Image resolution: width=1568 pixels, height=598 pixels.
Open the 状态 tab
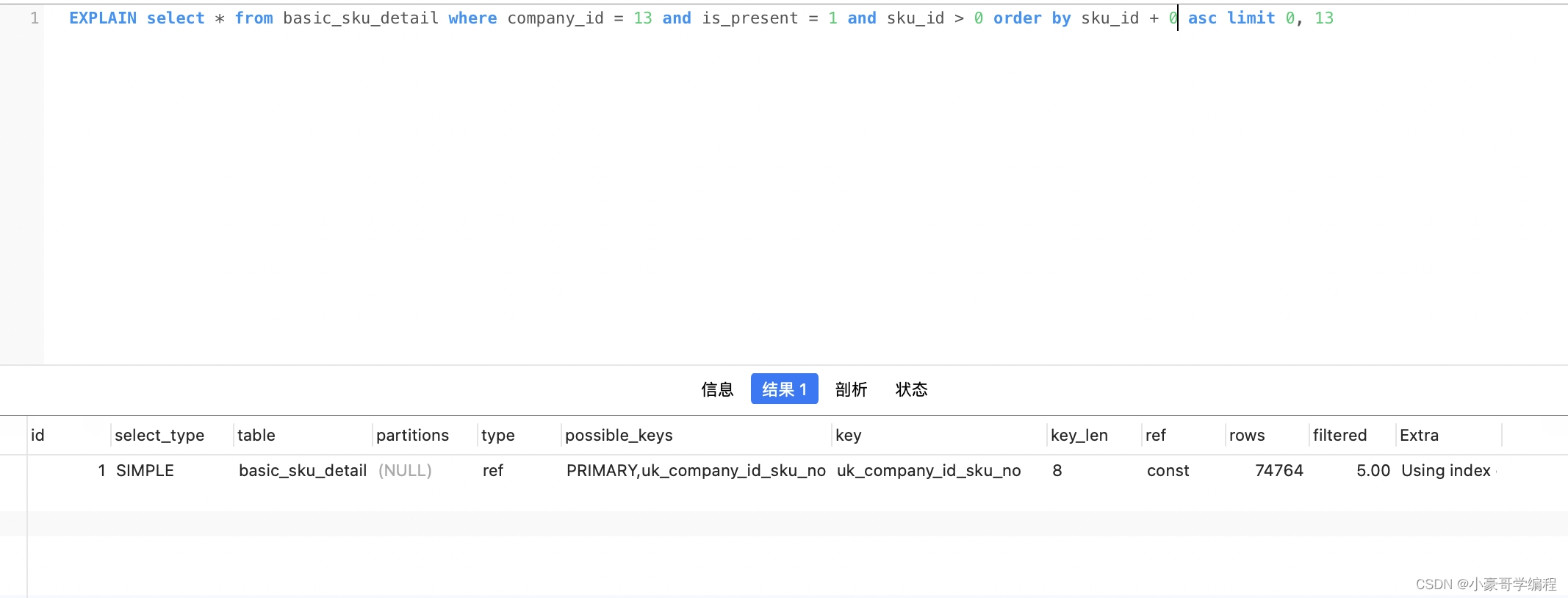click(911, 389)
